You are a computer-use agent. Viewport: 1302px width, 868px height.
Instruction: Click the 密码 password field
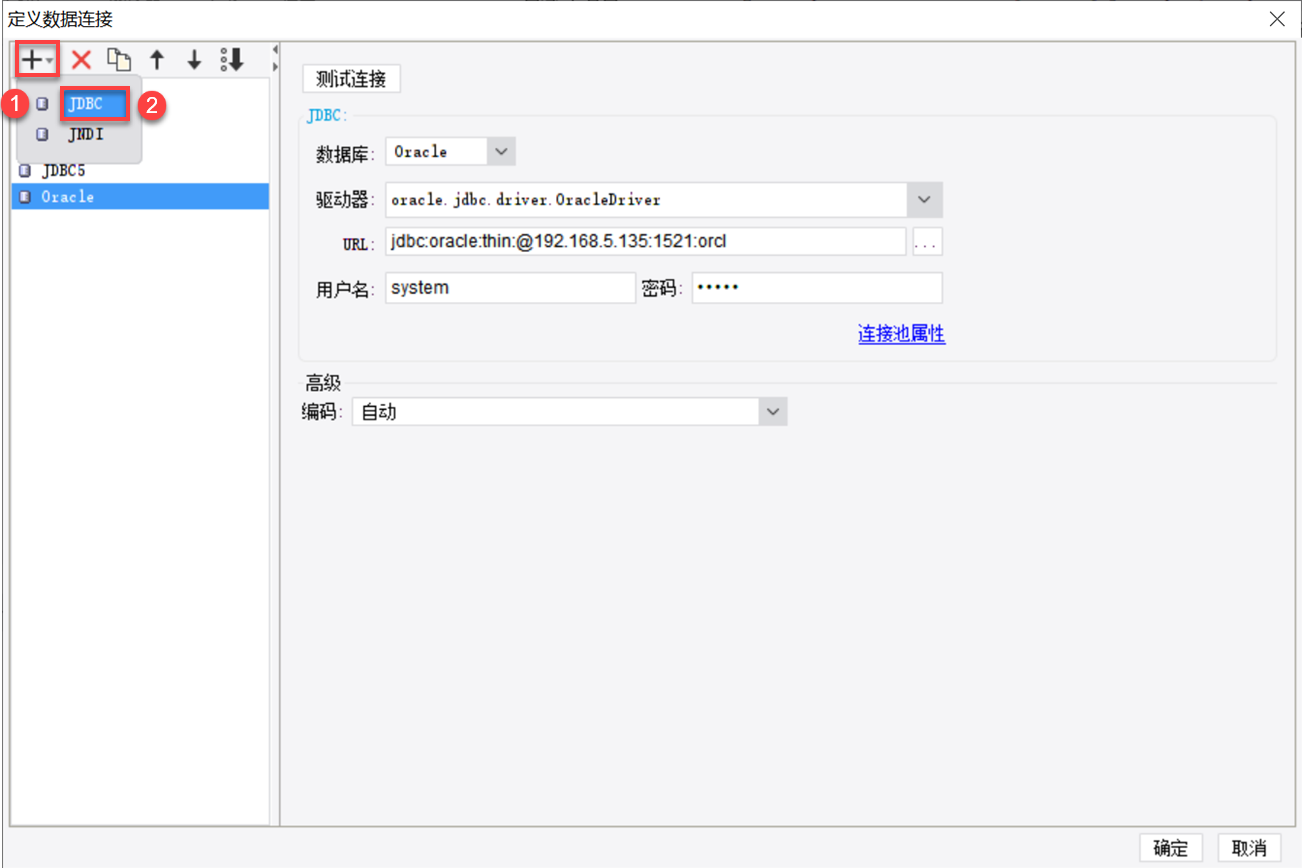817,288
